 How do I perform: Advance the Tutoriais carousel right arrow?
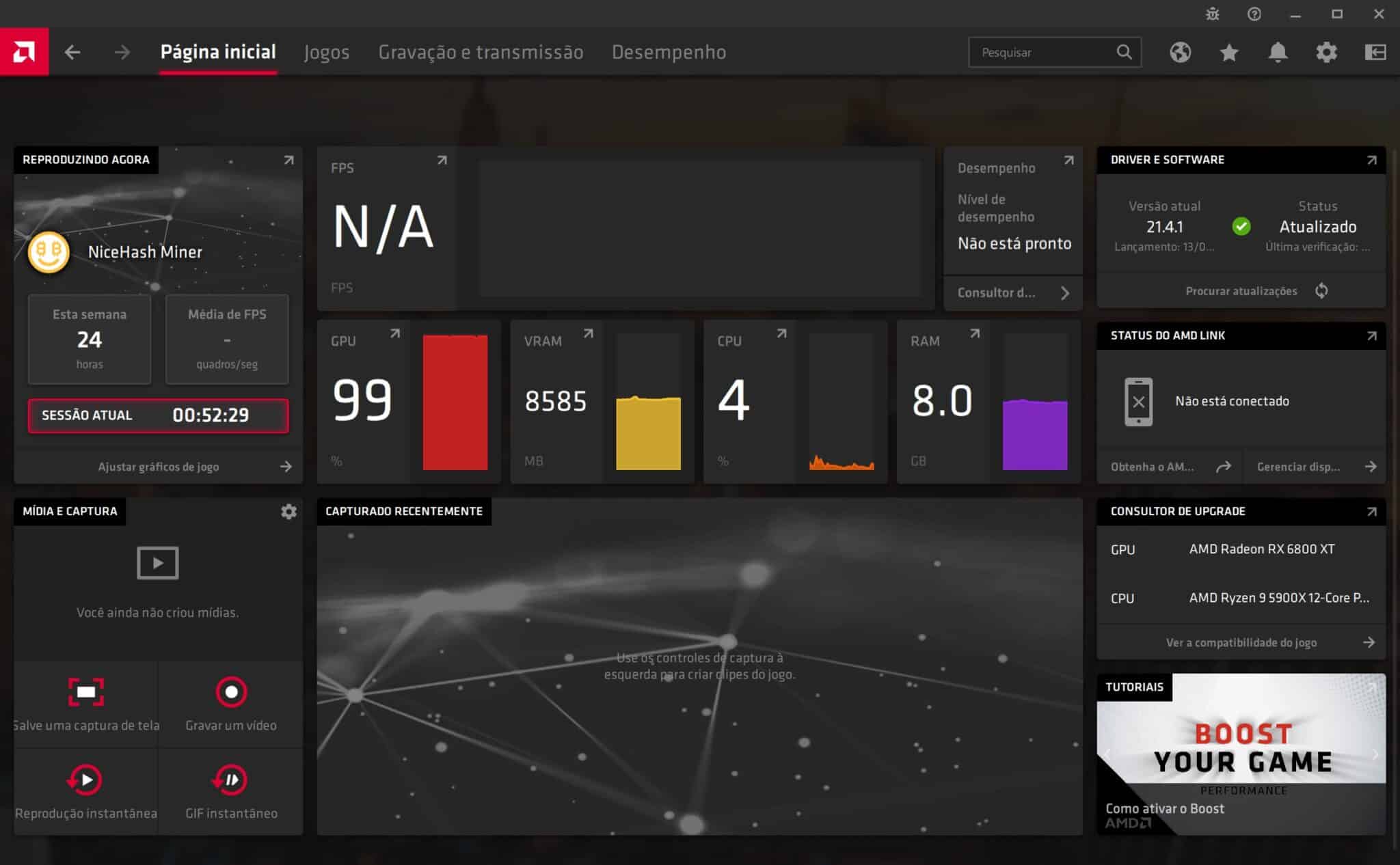(1375, 754)
